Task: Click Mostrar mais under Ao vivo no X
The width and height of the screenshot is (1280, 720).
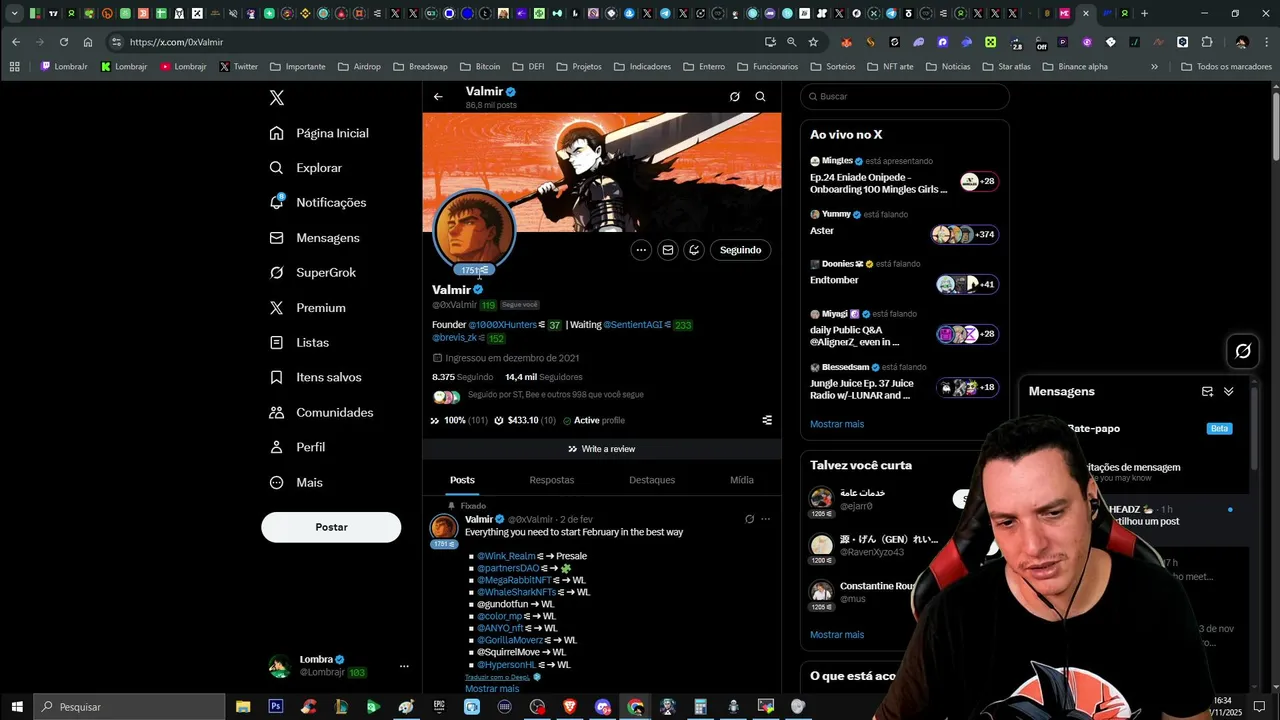Action: tap(837, 424)
